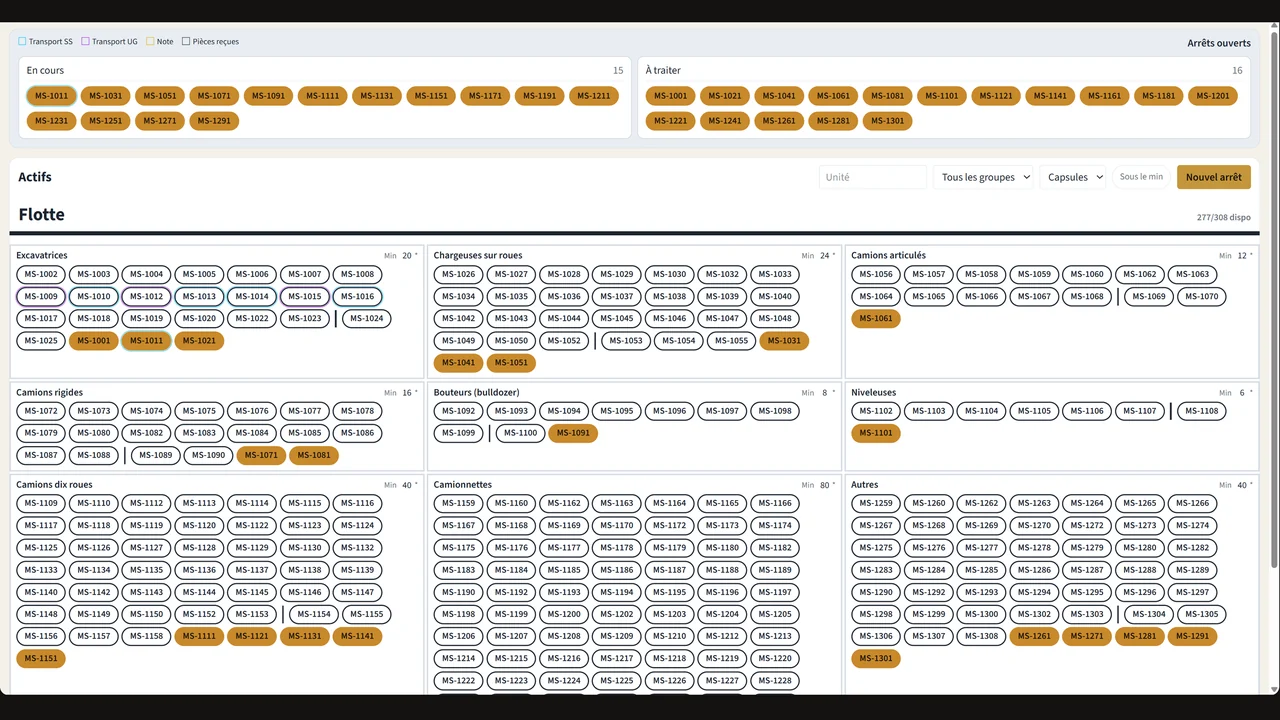Viewport: 1280px width, 720px height.
Task: Open stopped unit MS-1051 in Chargeuses sur roues
Action: point(511,363)
